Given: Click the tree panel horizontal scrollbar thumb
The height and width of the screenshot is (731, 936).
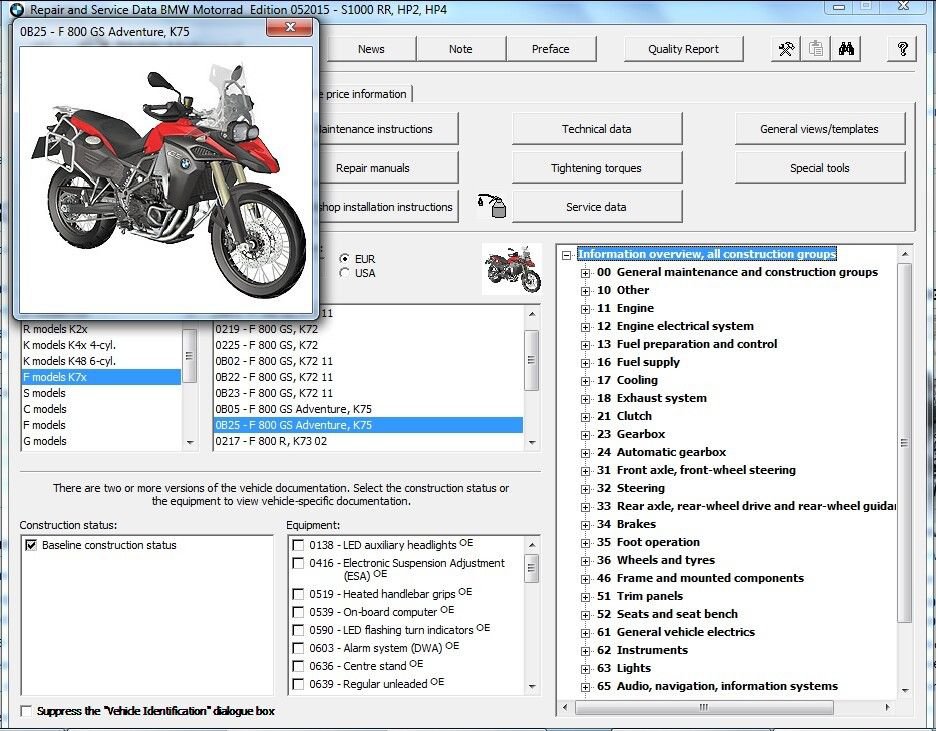Looking at the screenshot, I should click(x=704, y=707).
